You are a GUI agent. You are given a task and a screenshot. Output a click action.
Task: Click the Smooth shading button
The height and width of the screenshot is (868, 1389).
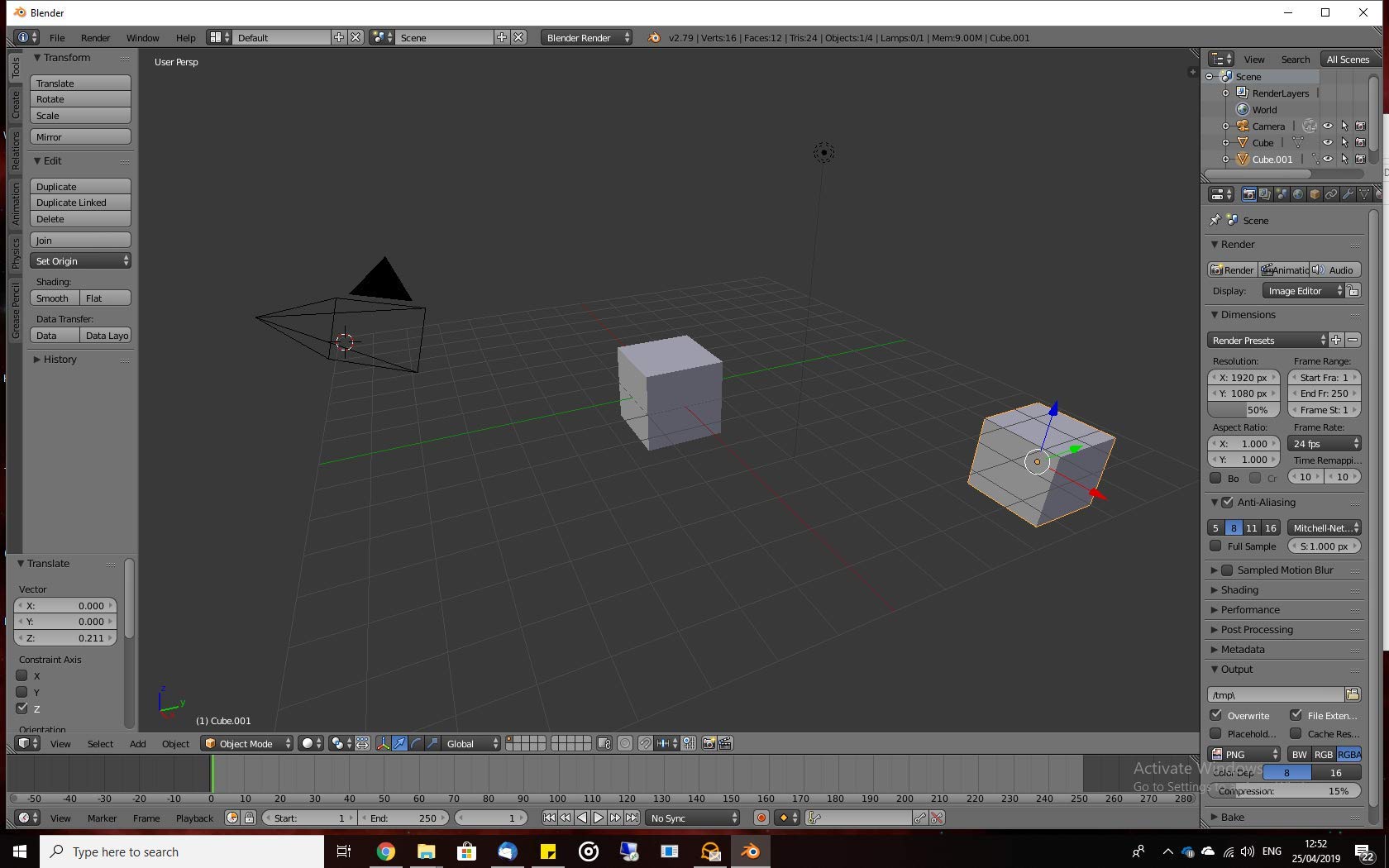coord(52,298)
